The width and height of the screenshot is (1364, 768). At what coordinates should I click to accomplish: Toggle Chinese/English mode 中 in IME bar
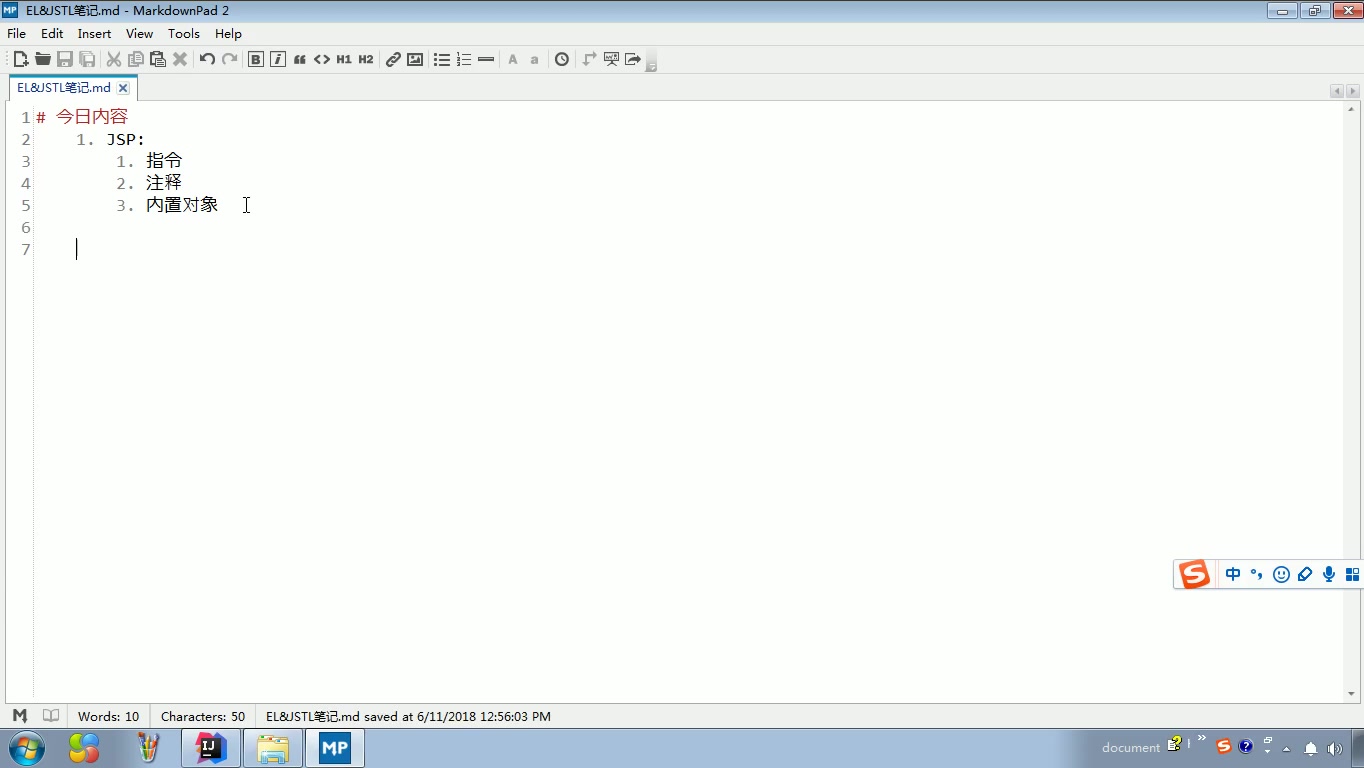(x=1233, y=574)
